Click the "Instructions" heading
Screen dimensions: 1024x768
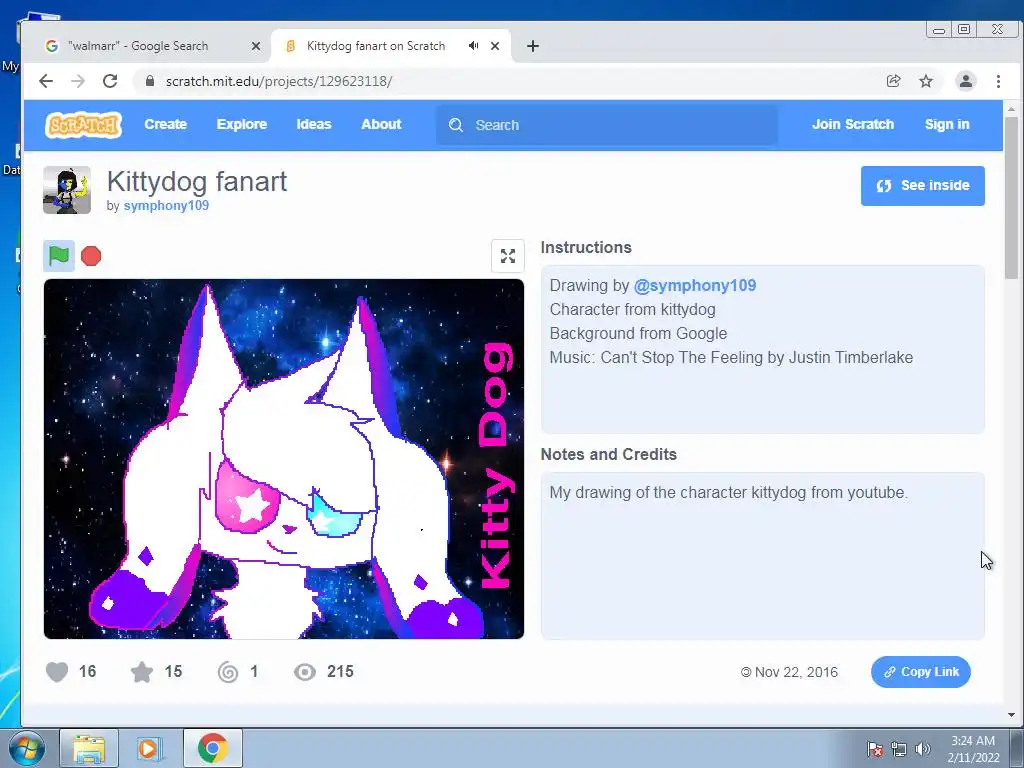[586, 248]
